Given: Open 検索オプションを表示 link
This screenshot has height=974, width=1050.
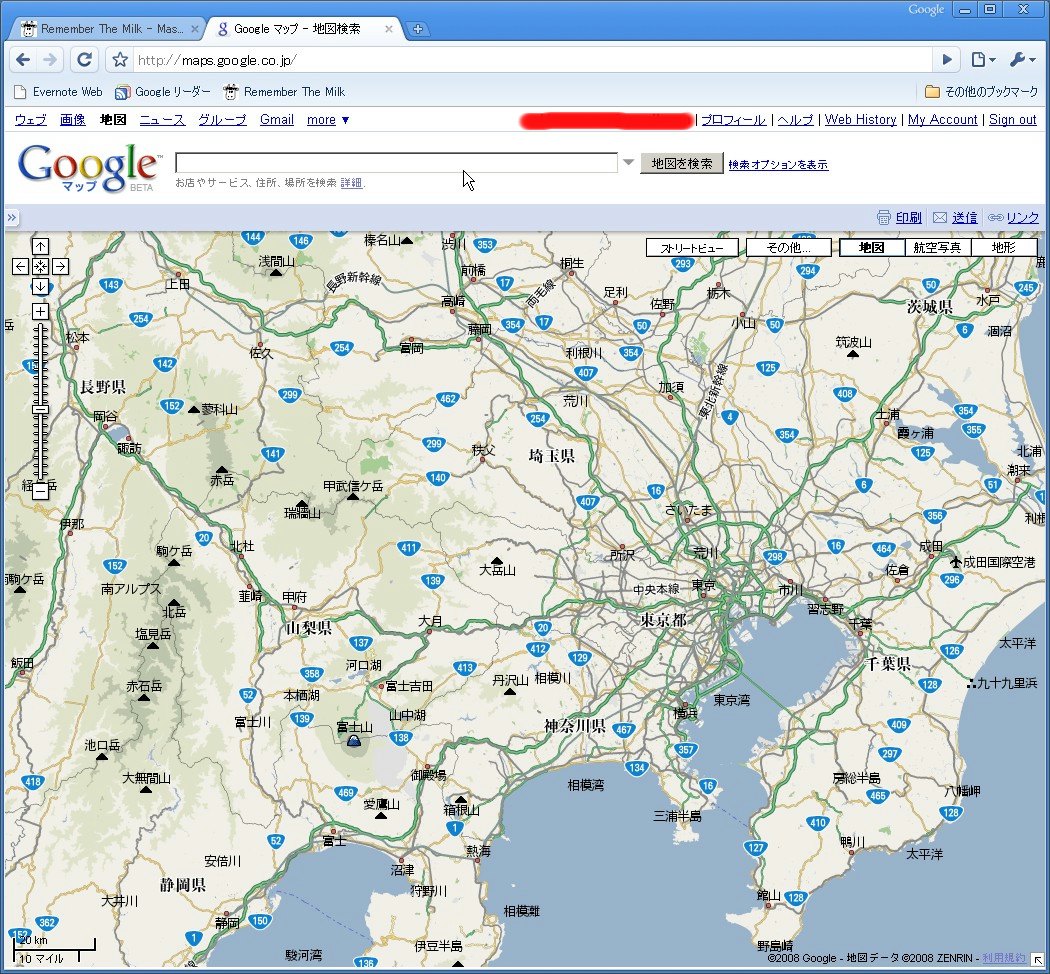Looking at the screenshot, I should coord(778,164).
